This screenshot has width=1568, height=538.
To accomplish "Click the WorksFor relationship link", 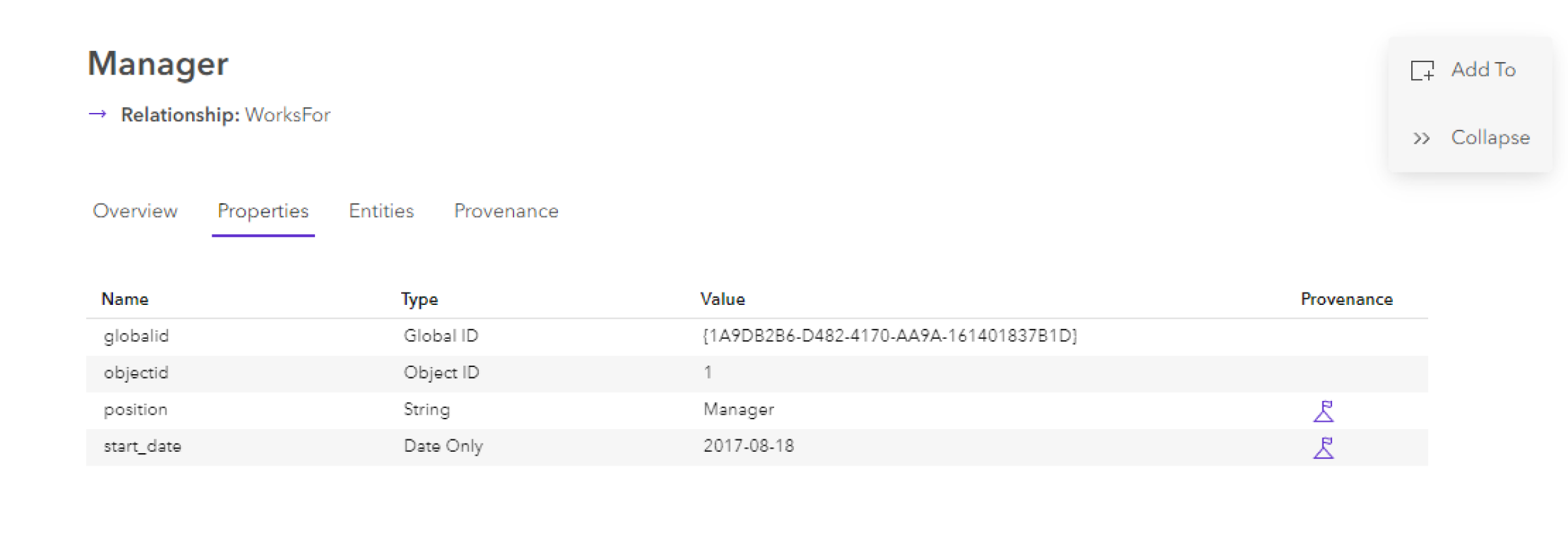I will [x=287, y=115].
